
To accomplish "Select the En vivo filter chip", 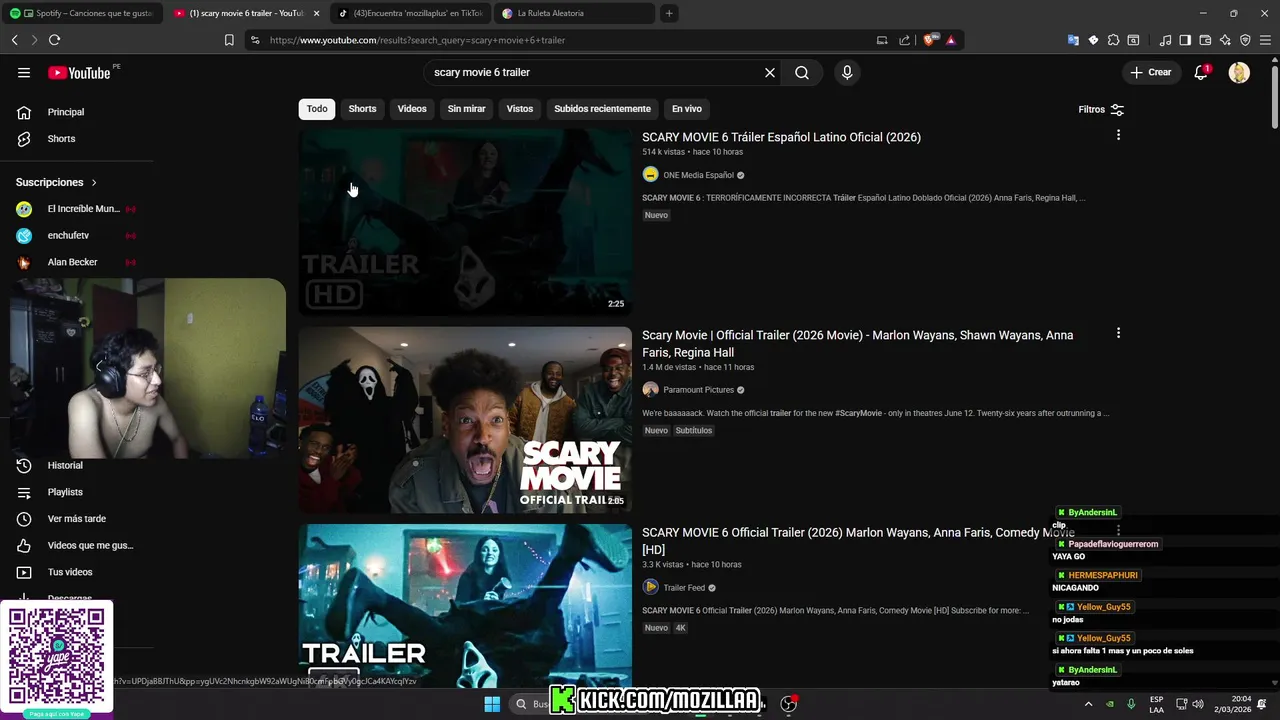I will click(686, 109).
